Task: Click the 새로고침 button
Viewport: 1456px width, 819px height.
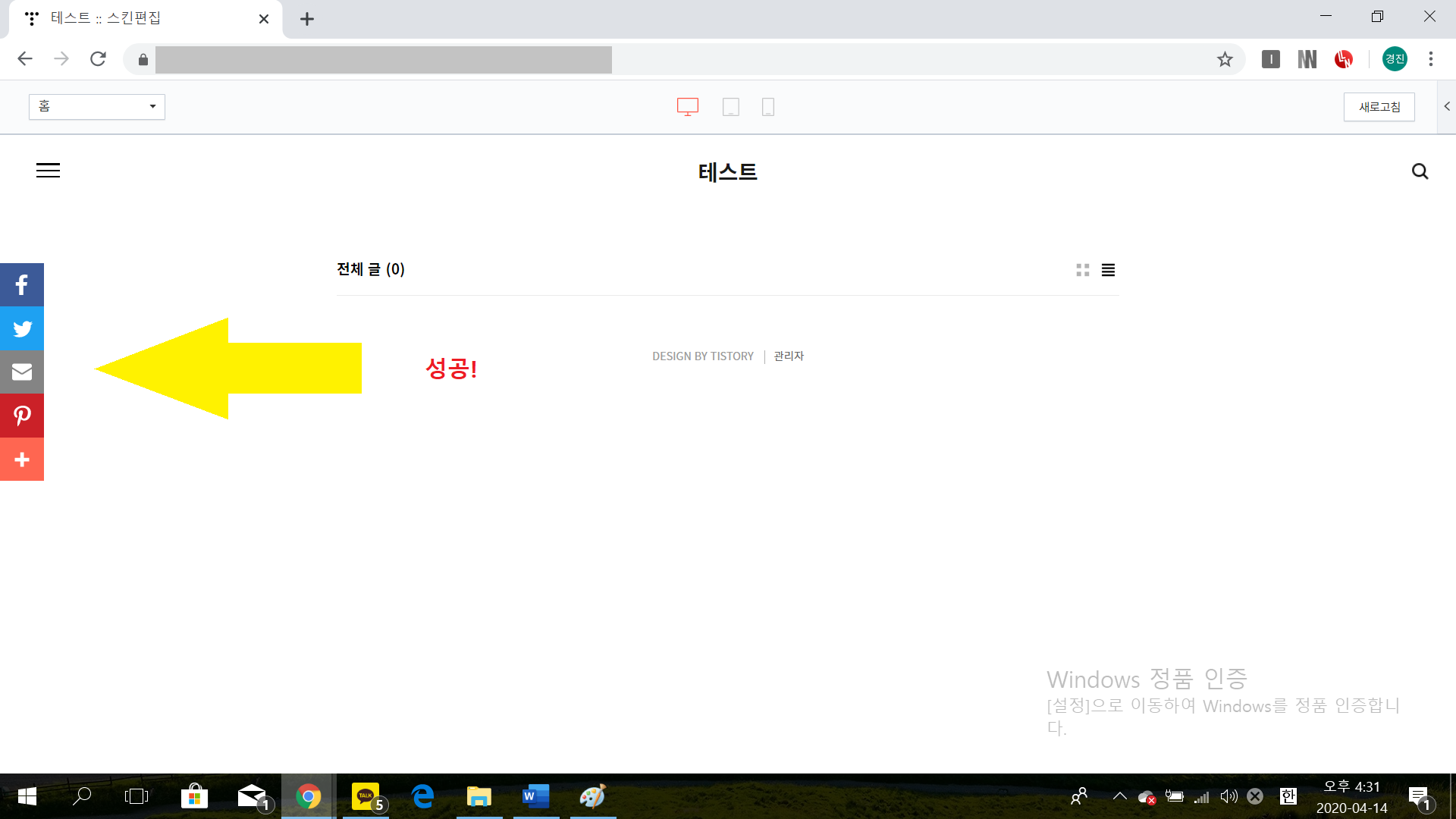Action: pos(1379,107)
